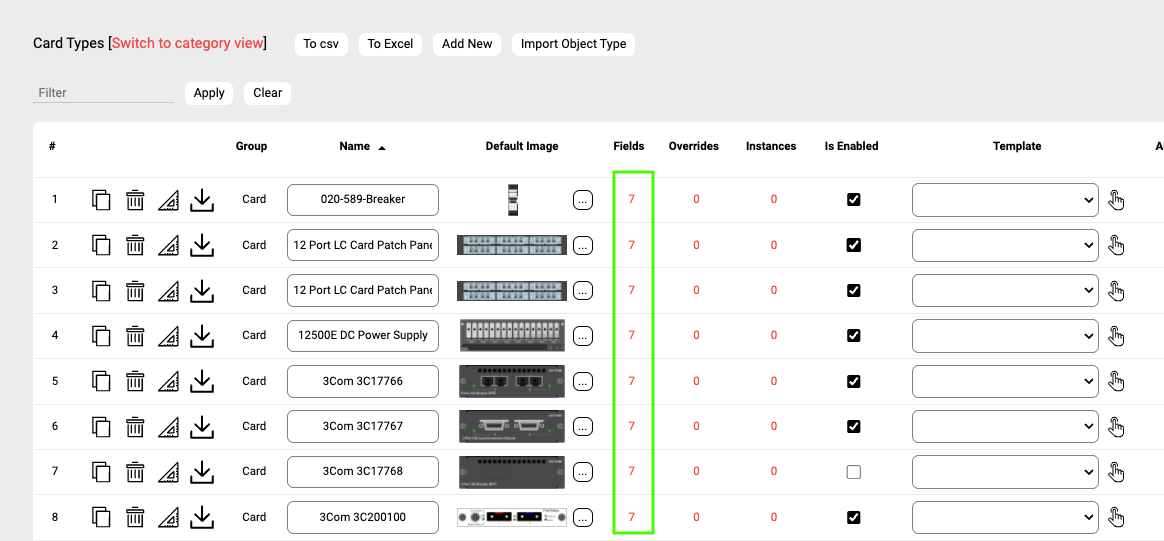This screenshot has width=1164, height=541.
Task: Uncheck Is Enabled for 020-589-Breaker
Action: (x=853, y=200)
